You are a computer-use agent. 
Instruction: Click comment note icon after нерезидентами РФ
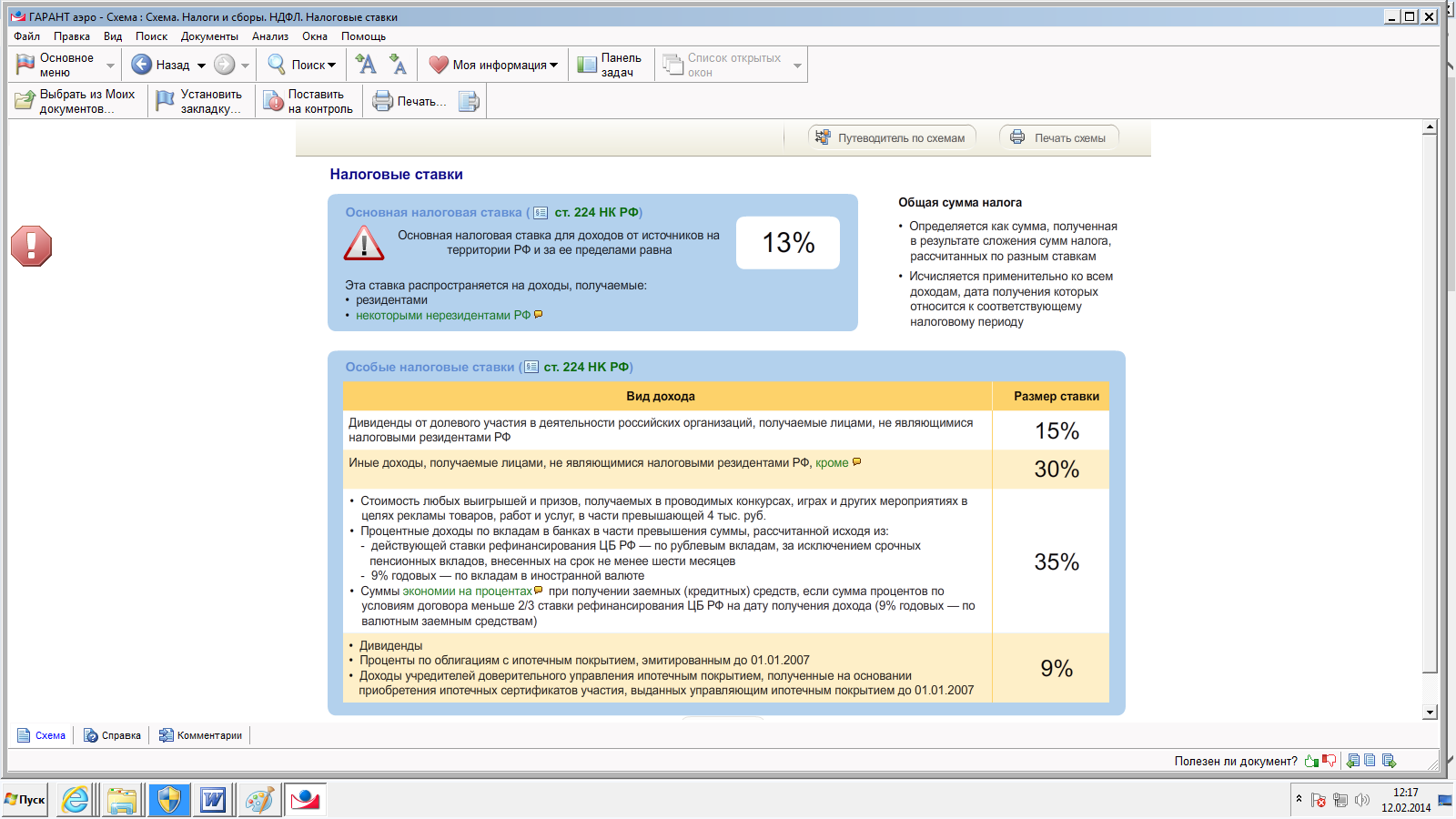coord(539,314)
